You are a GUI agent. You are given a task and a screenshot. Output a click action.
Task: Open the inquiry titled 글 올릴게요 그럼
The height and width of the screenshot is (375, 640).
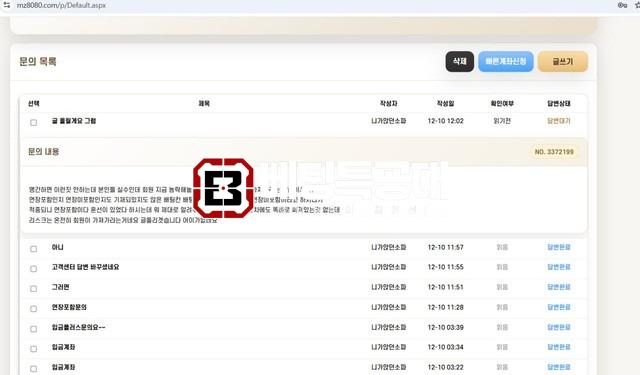tap(74, 121)
